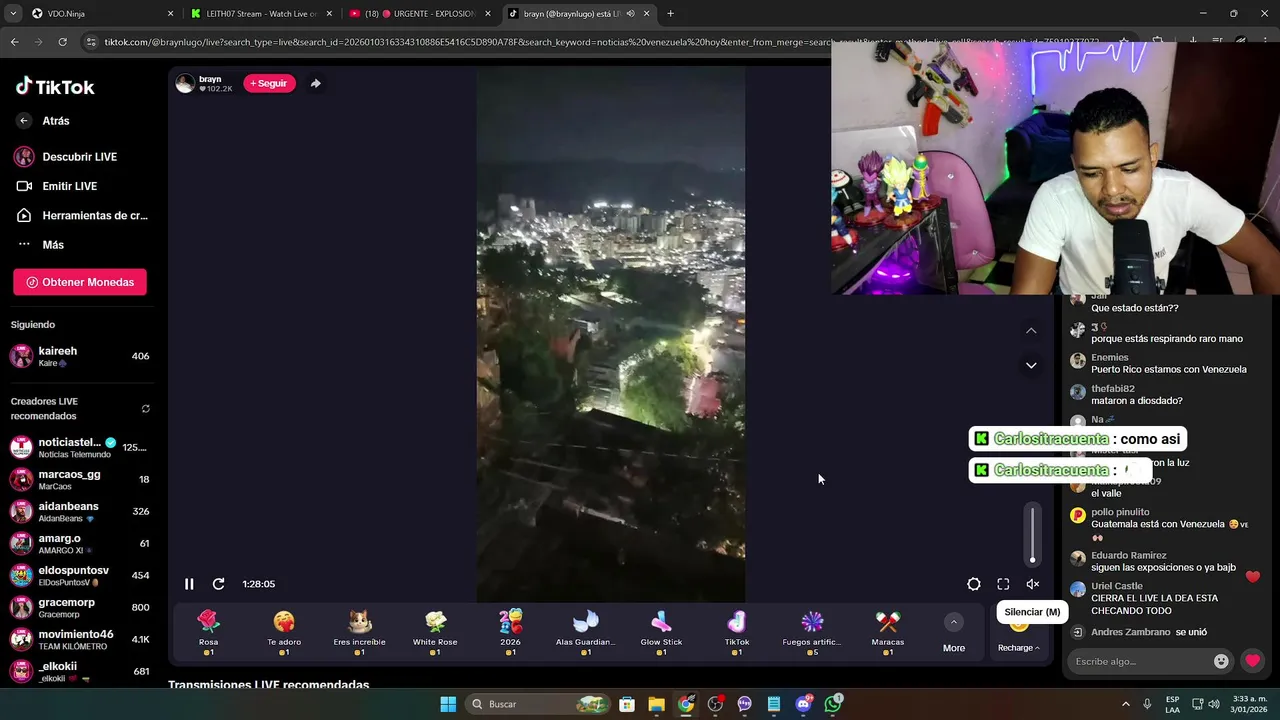
Task: Click the taskbar Buscar search box
Action: 536,704
